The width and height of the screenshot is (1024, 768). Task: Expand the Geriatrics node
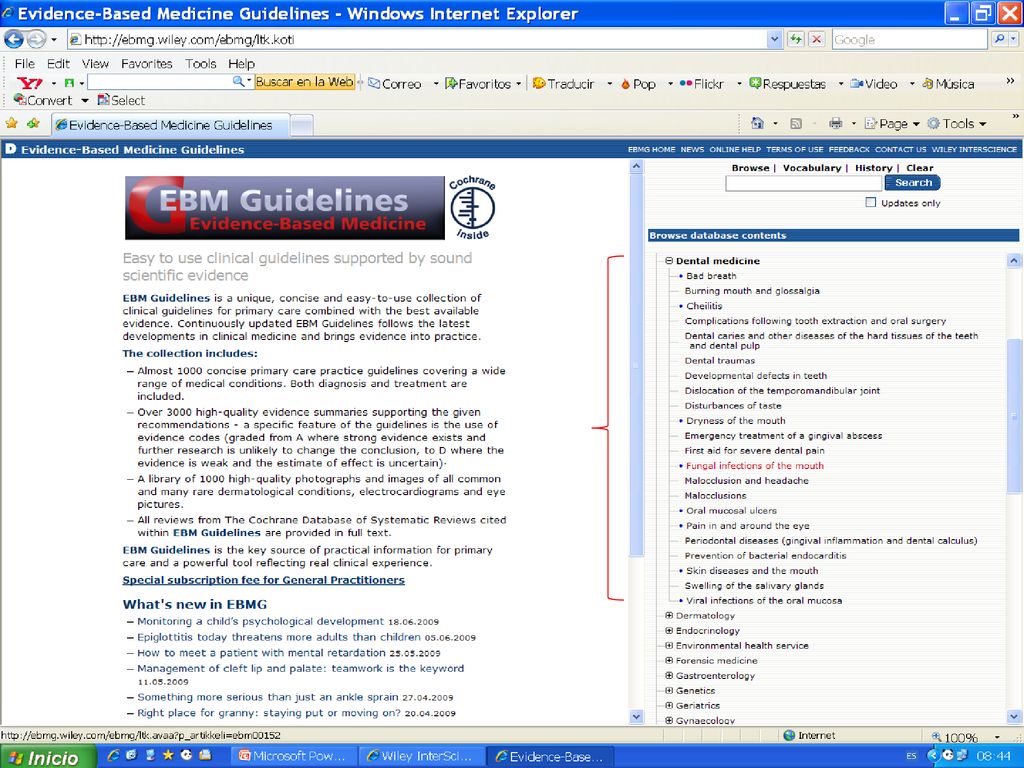coord(669,705)
